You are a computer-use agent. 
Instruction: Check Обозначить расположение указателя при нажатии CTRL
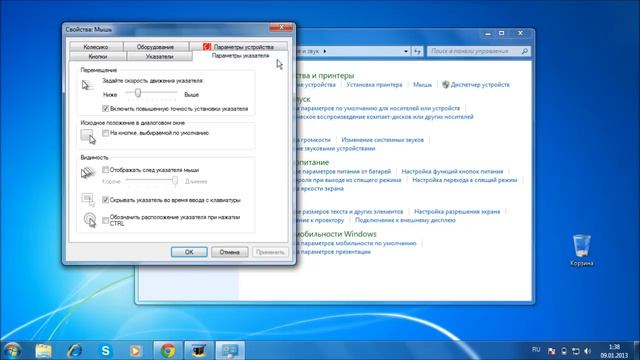105,220
